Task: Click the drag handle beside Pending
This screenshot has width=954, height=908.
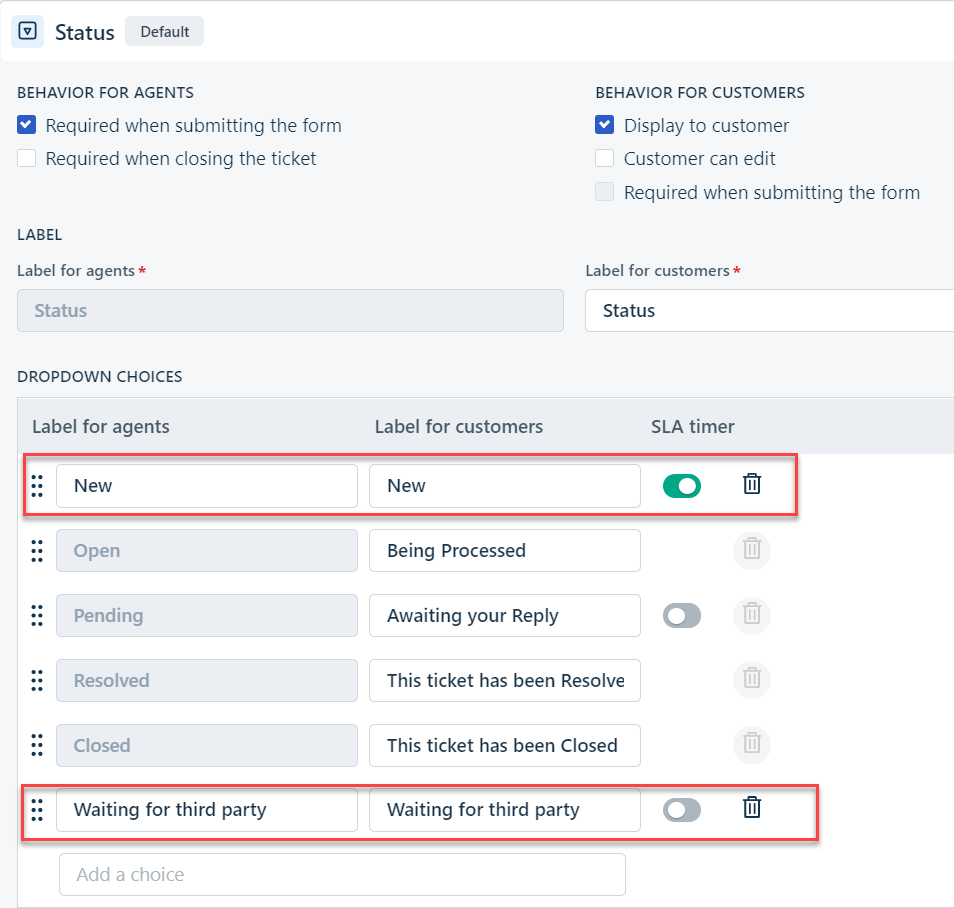Action: pos(37,615)
